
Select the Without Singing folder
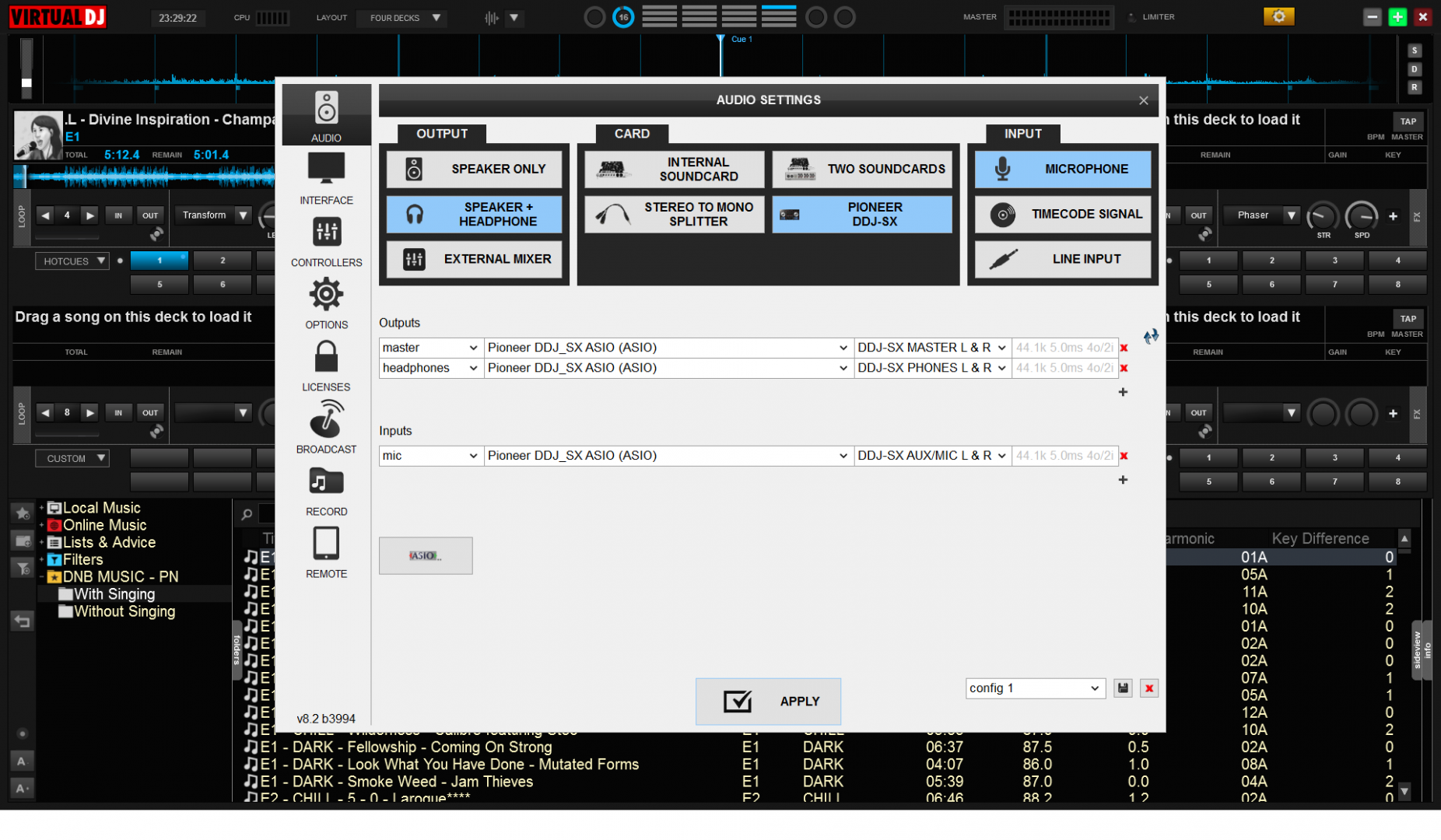tap(124, 611)
